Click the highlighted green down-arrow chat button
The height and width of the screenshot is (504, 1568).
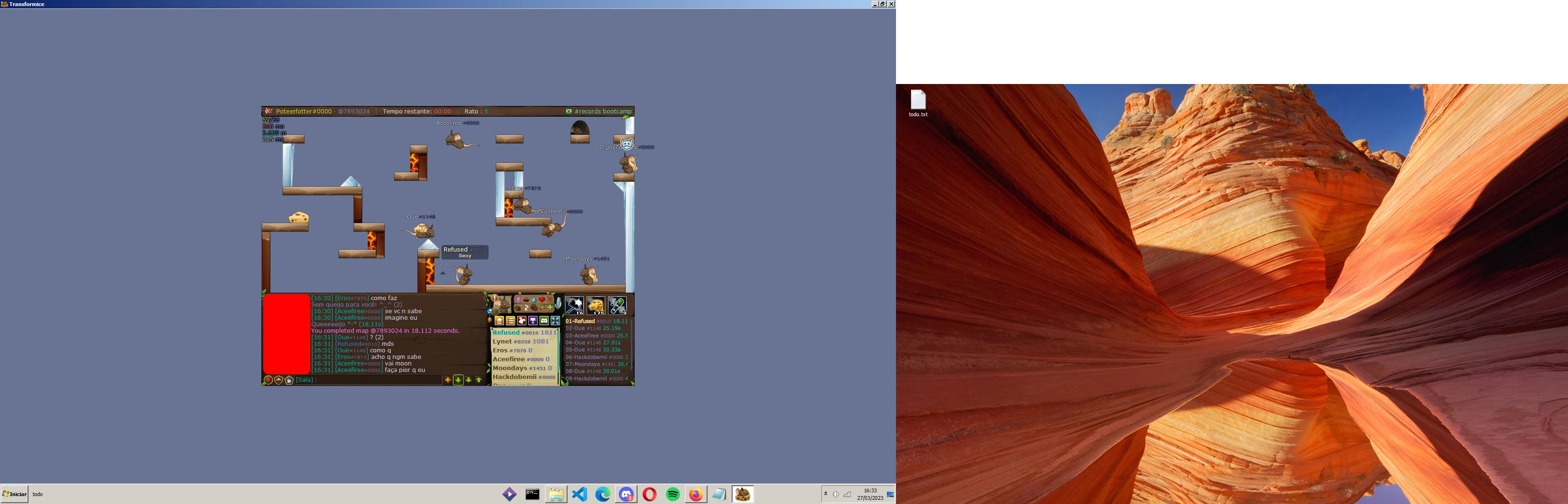tap(458, 380)
